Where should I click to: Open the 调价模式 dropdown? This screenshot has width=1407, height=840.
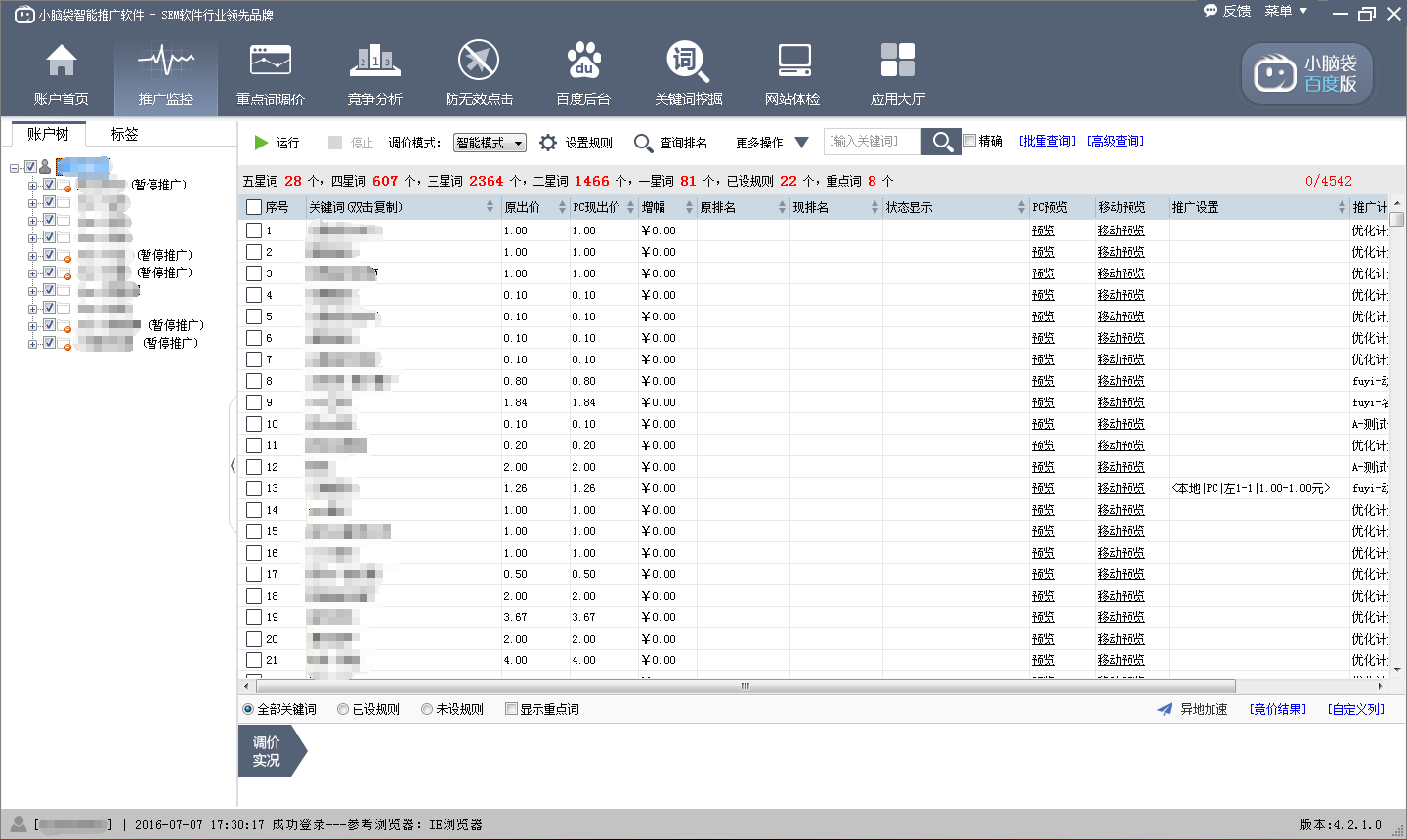tap(490, 143)
